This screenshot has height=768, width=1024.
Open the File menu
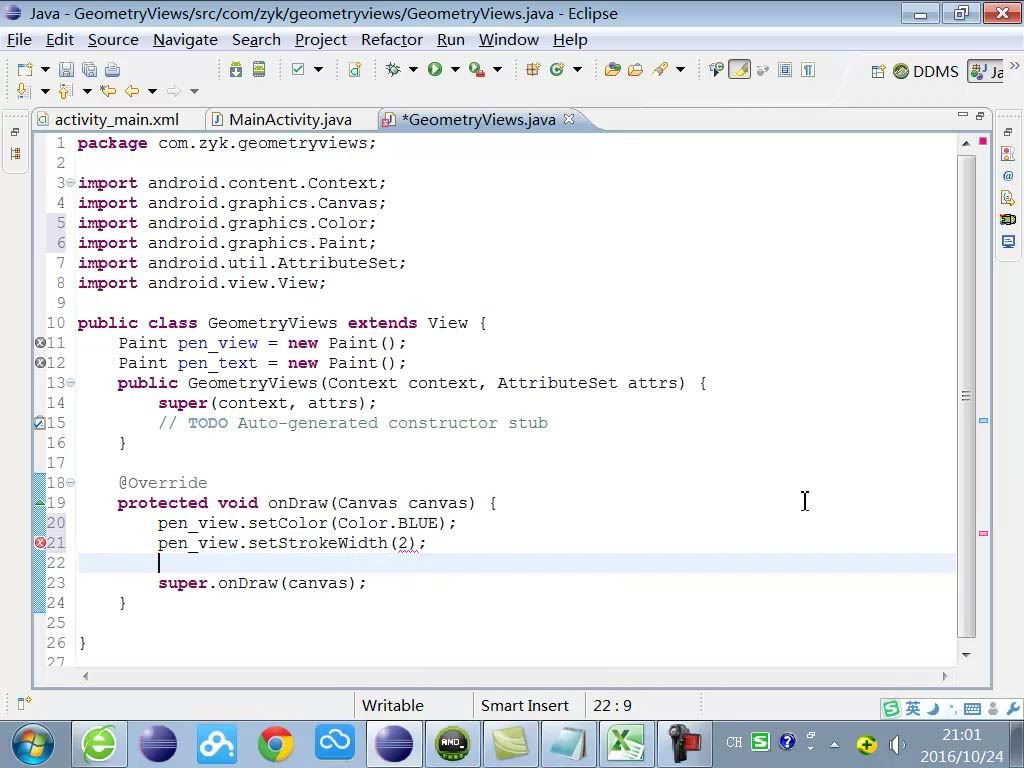pos(19,40)
